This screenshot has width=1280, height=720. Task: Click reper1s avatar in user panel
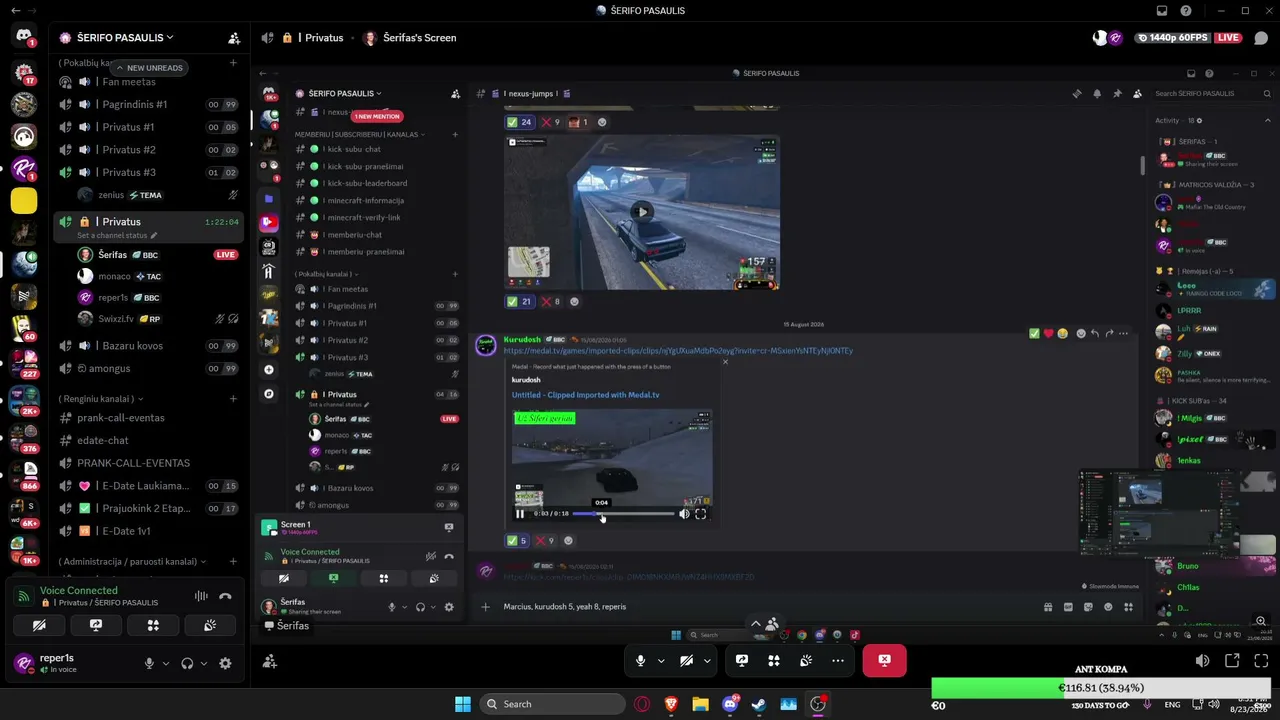pyautogui.click(x=24, y=663)
